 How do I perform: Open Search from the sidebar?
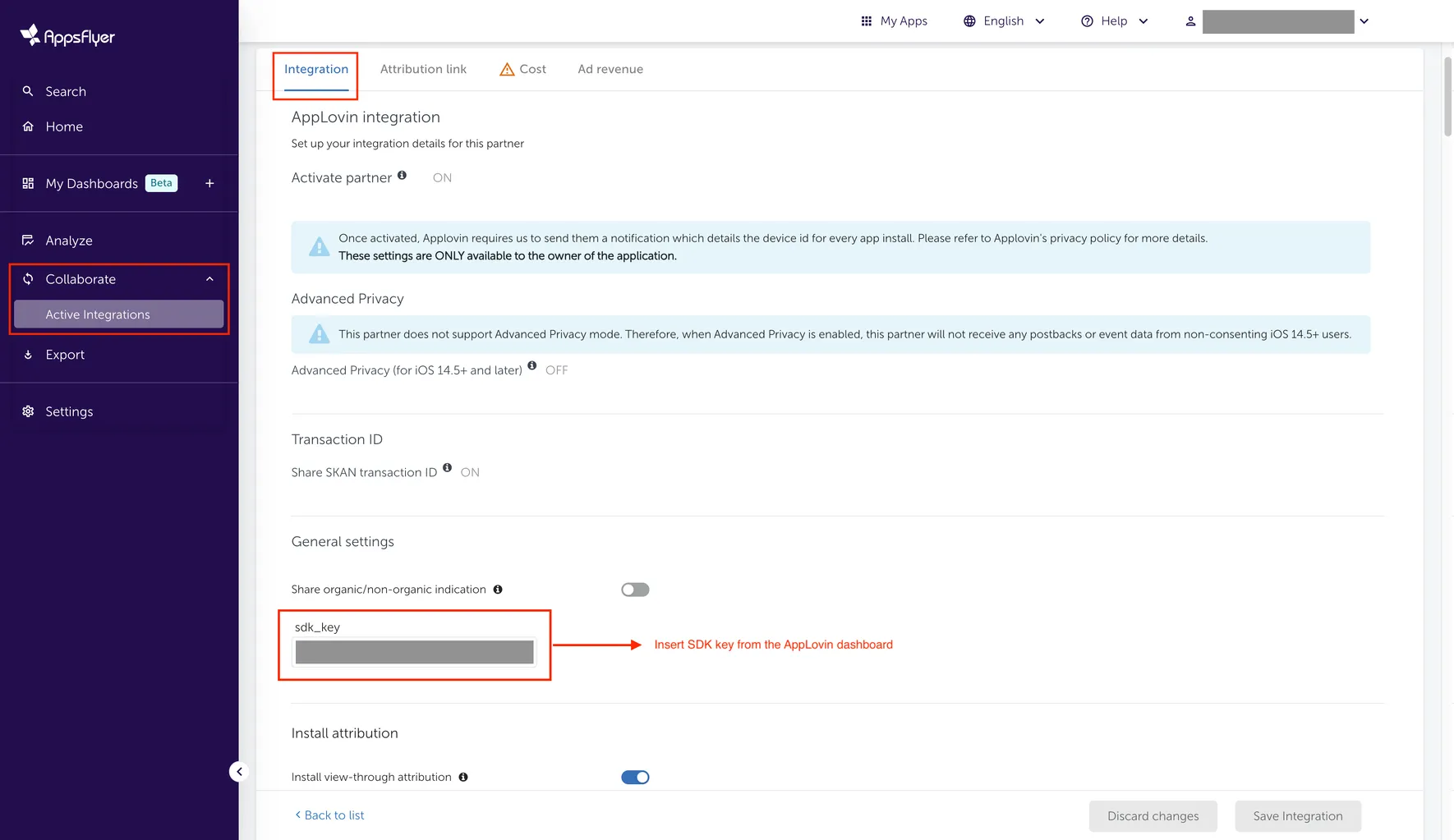pos(66,91)
